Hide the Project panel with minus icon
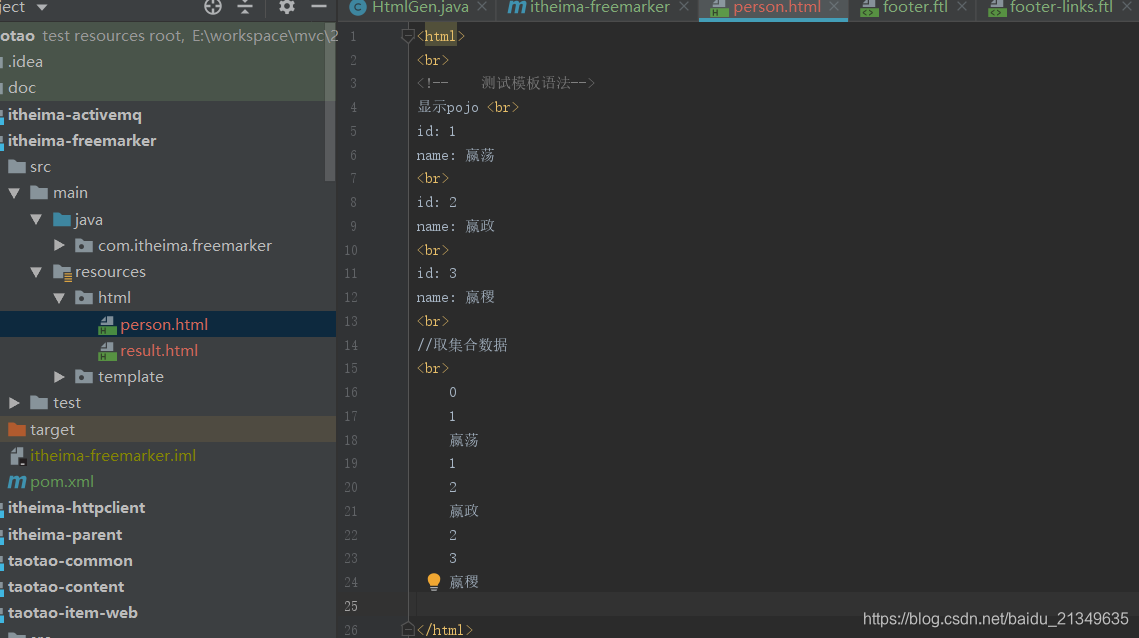This screenshot has height=638, width=1139. click(319, 7)
